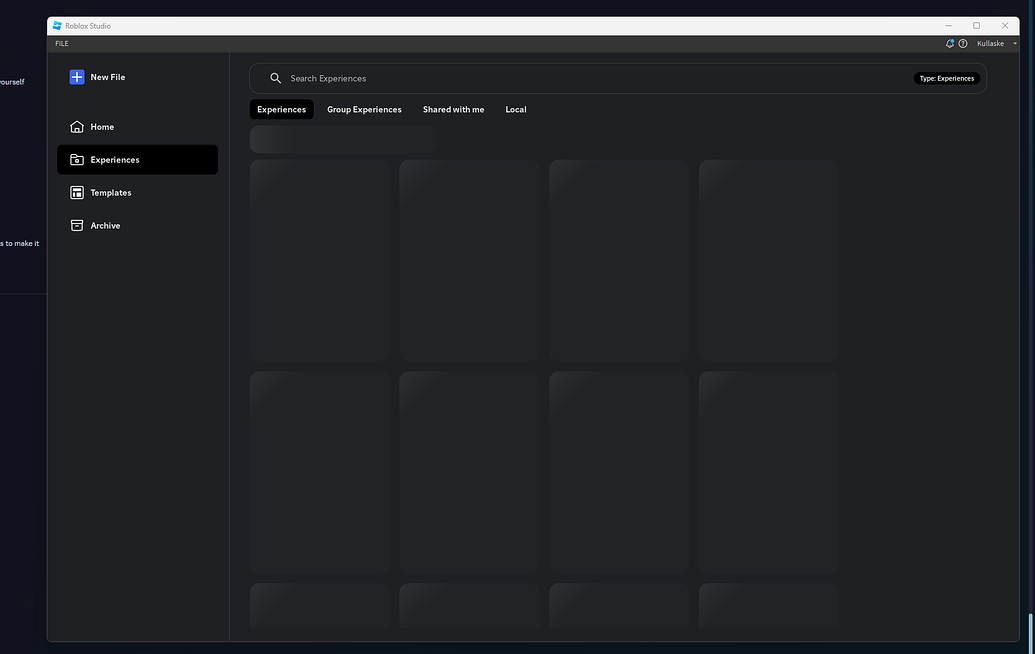Click the background window's vertical scrollbar
The height and width of the screenshot is (654, 1035).
tap(1030, 632)
